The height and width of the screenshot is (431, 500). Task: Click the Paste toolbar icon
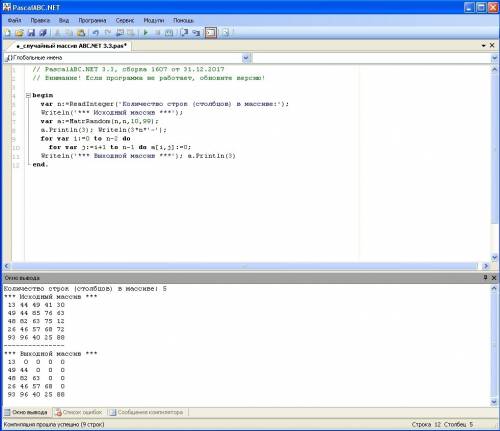pos(81,33)
